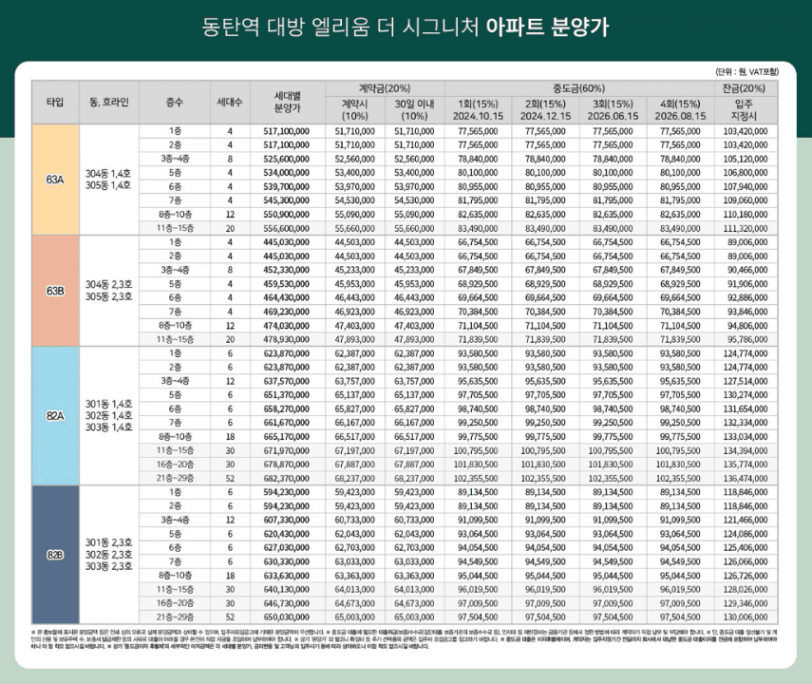Click the price '650,030,000'
The image size is (812, 684).
coord(286,617)
